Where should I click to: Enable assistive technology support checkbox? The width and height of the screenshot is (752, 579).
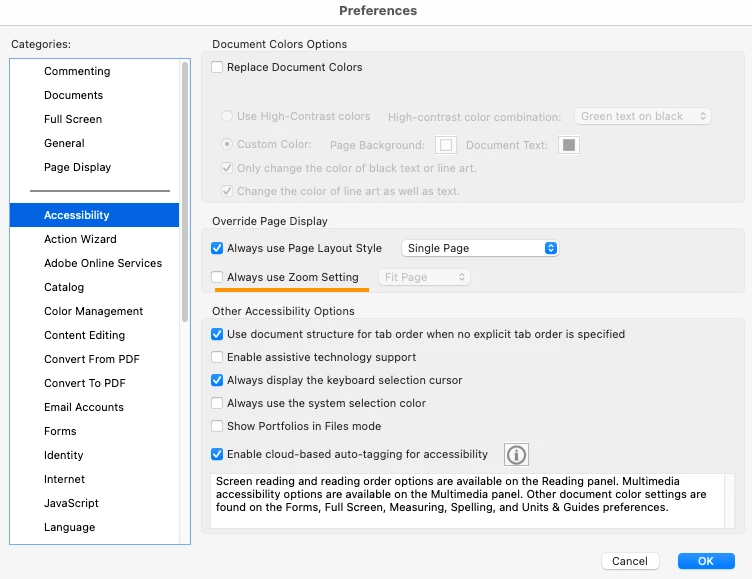217,357
